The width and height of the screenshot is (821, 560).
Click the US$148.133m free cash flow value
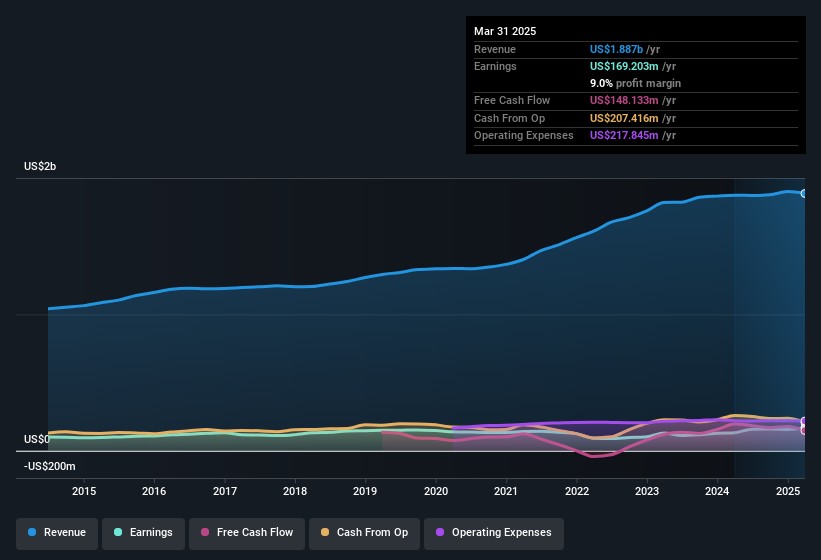(x=624, y=100)
